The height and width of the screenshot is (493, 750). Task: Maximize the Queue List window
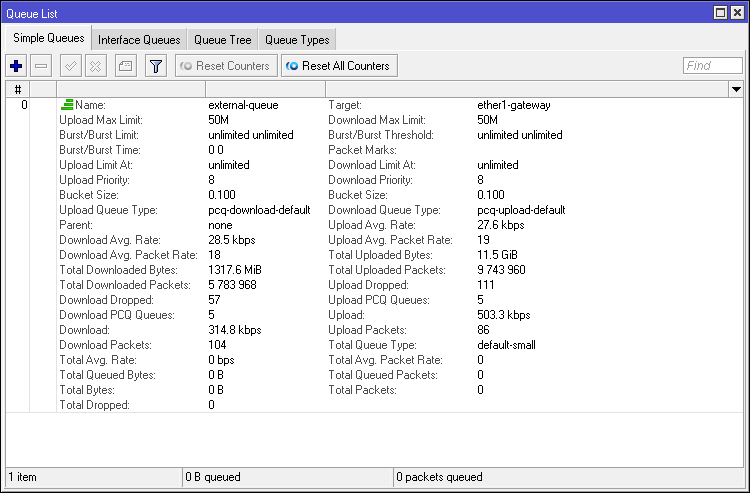[x=720, y=12]
